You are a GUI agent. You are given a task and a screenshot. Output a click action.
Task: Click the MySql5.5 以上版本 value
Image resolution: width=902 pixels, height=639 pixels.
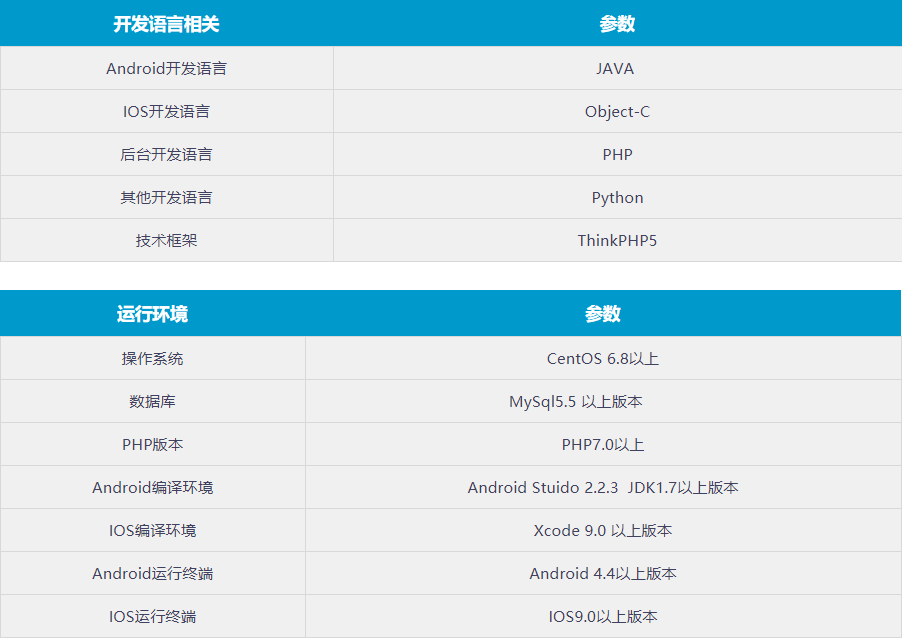pos(576,401)
